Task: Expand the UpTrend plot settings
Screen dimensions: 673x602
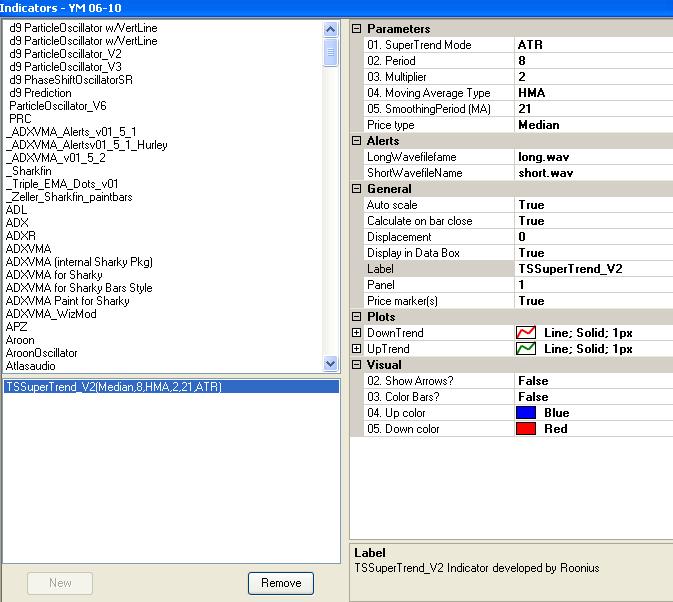Action: coord(356,349)
